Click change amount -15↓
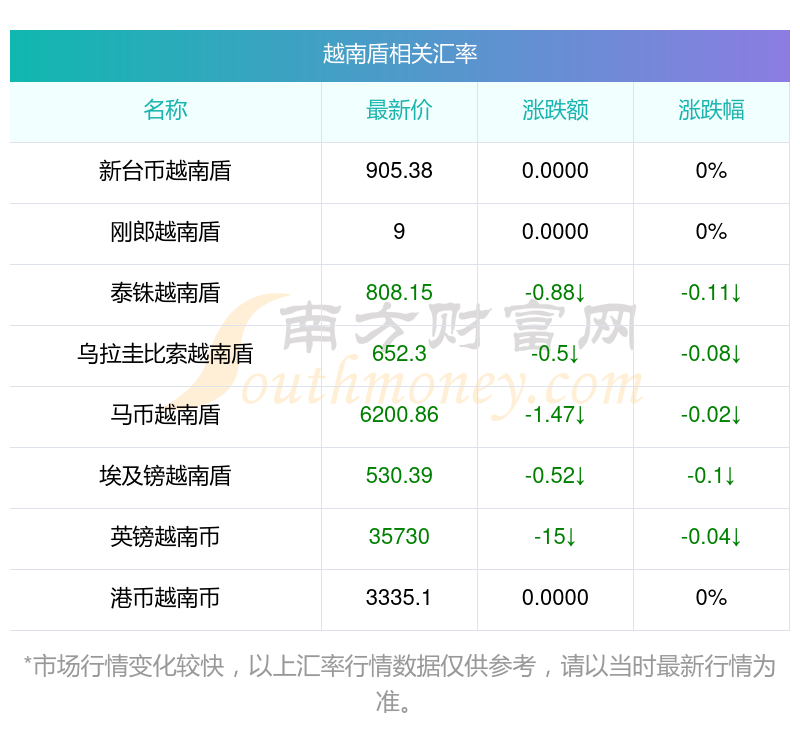 coord(555,537)
